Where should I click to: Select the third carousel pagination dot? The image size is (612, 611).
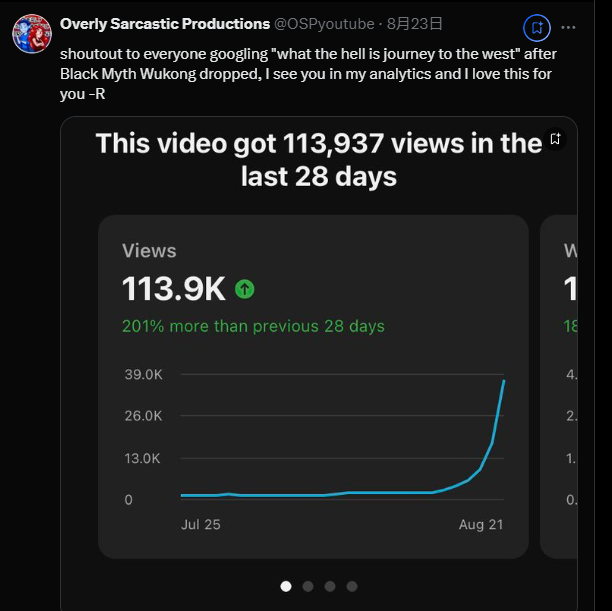pyautogui.click(x=330, y=586)
